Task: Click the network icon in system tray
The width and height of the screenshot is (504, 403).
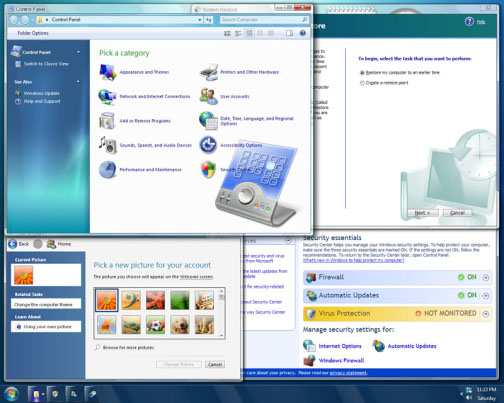Action: [x=469, y=390]
